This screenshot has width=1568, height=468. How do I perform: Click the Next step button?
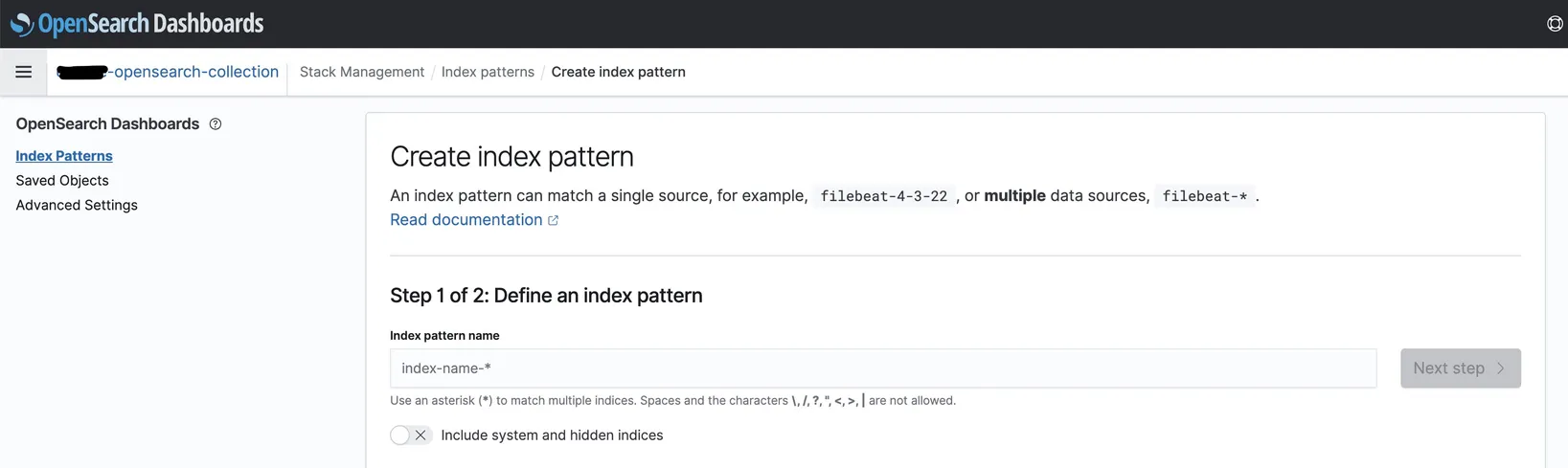pos(1461,368)
